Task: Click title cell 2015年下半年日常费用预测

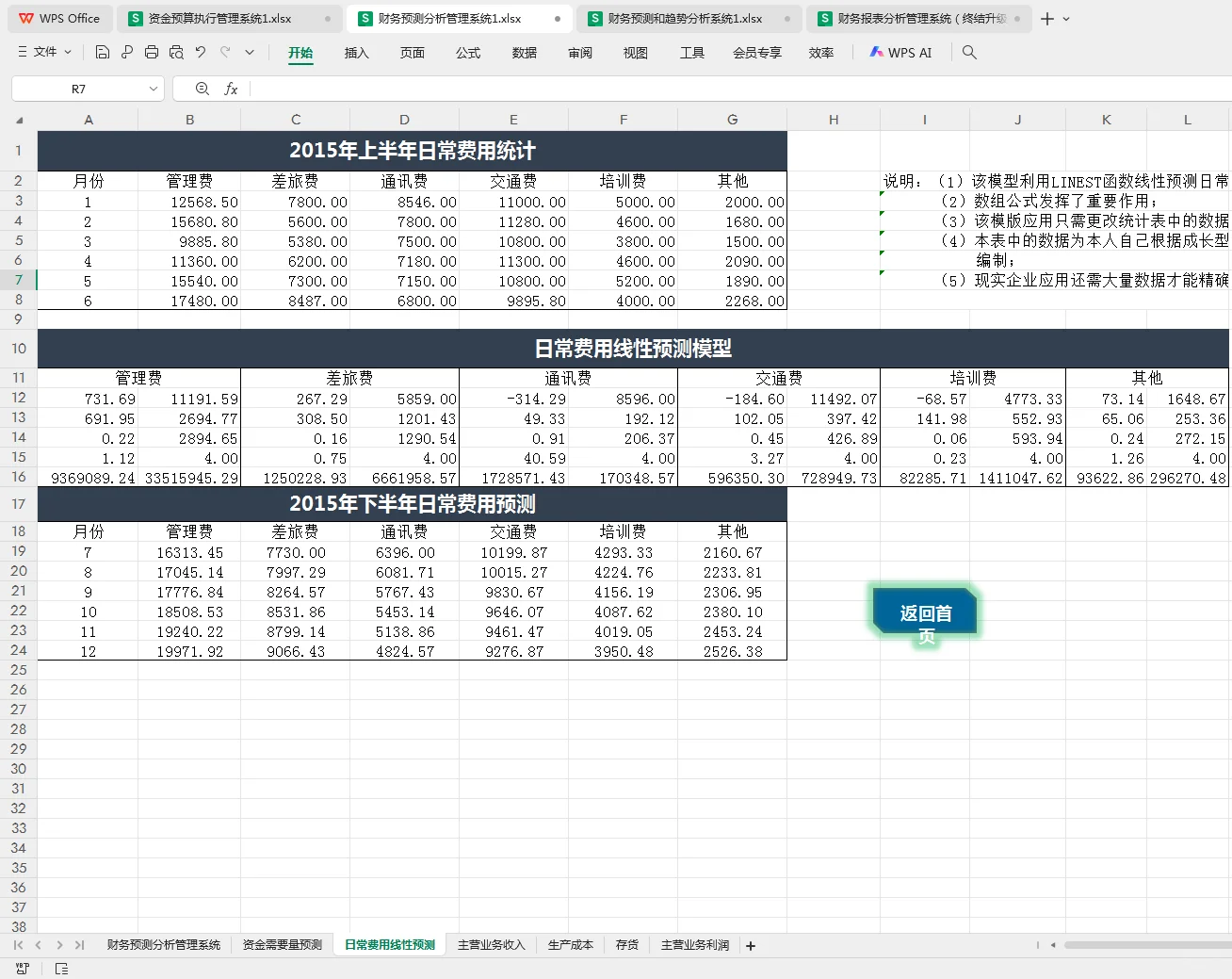Action: [413, 504]
